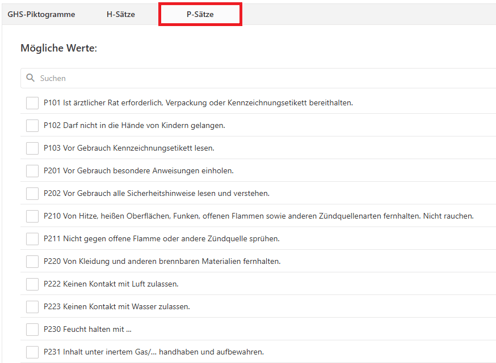Viewport: 496px width, 363px height.
Task: Click the text 'P230 Feucht halten mit ...'
Action: pyautogui.click(x=88, y=329)
